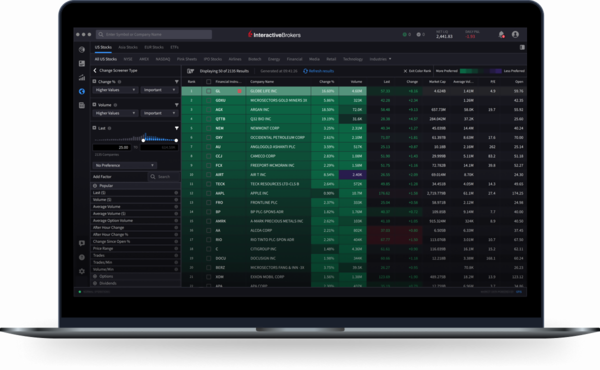Switch to the Asia Stocks tab
The image size is (600, 370).
click(128, 47)
